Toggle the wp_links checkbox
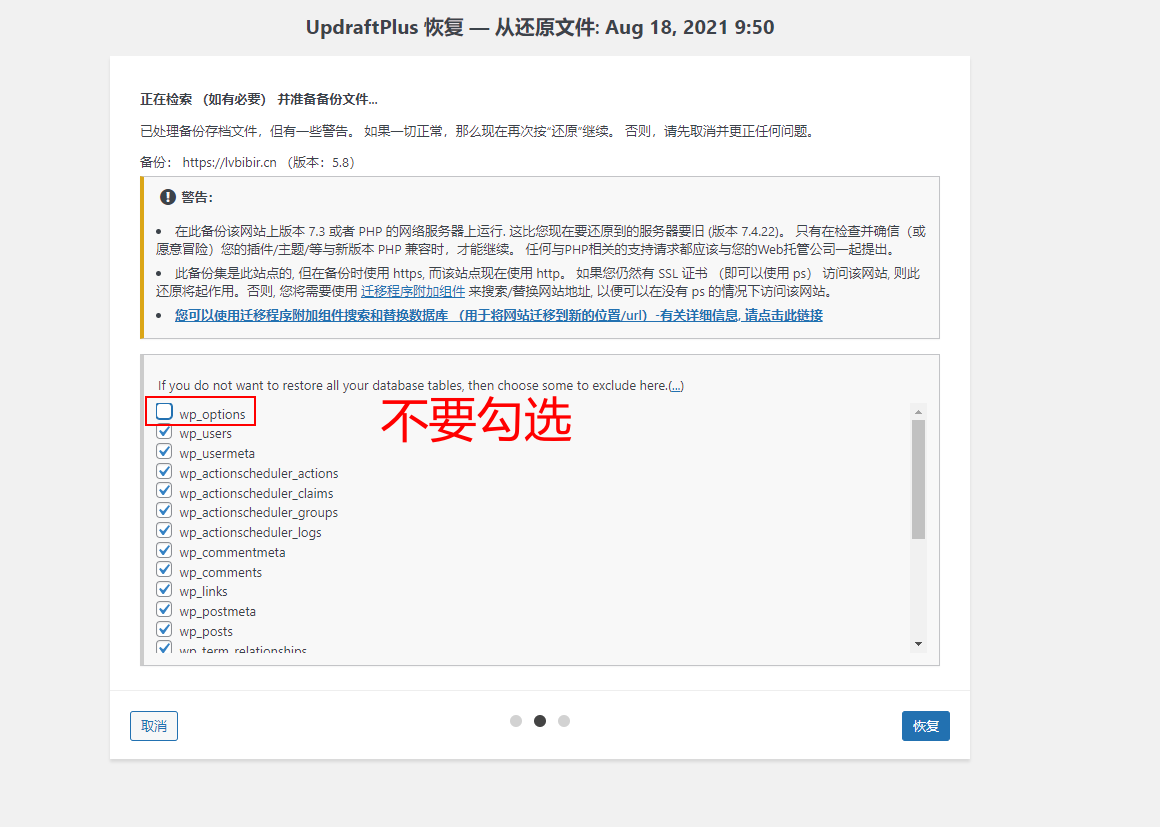 [x=164, y=590]
